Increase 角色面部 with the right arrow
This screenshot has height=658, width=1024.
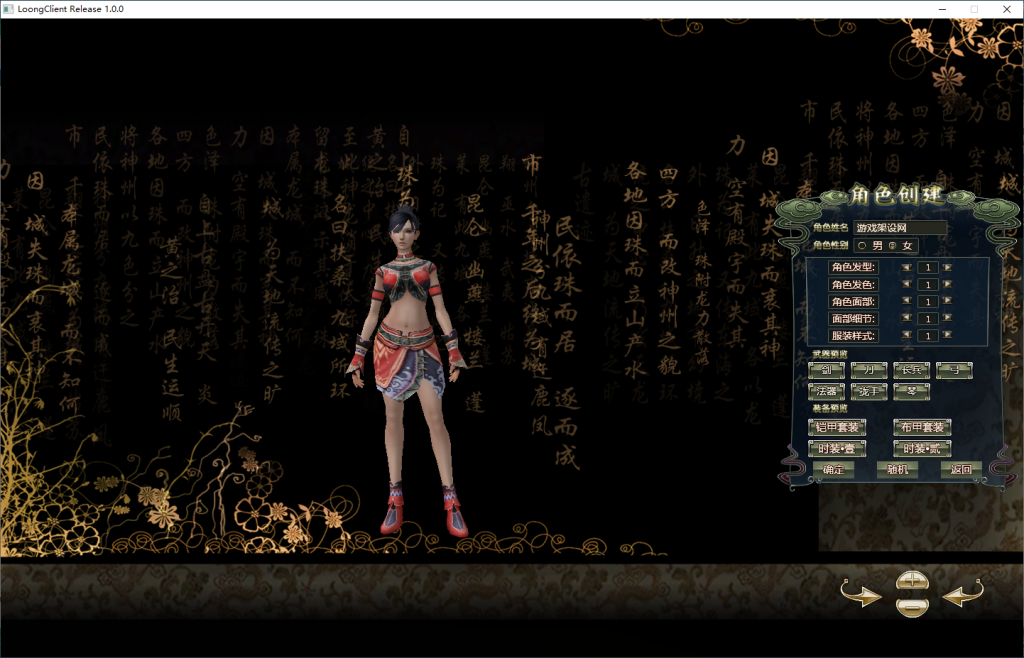(947, 301)
